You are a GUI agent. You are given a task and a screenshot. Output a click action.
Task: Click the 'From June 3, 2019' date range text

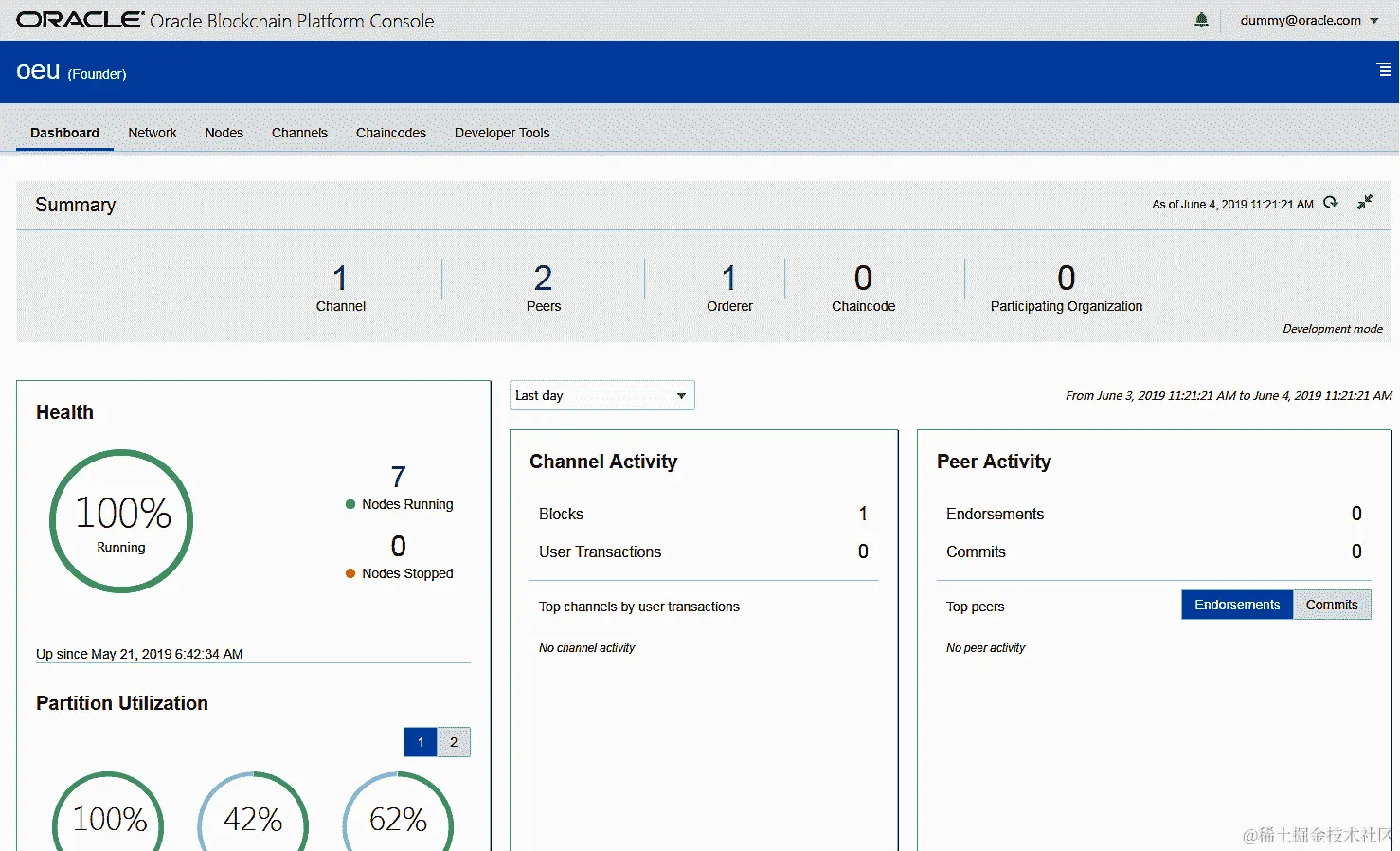[x=1229, y=395]
